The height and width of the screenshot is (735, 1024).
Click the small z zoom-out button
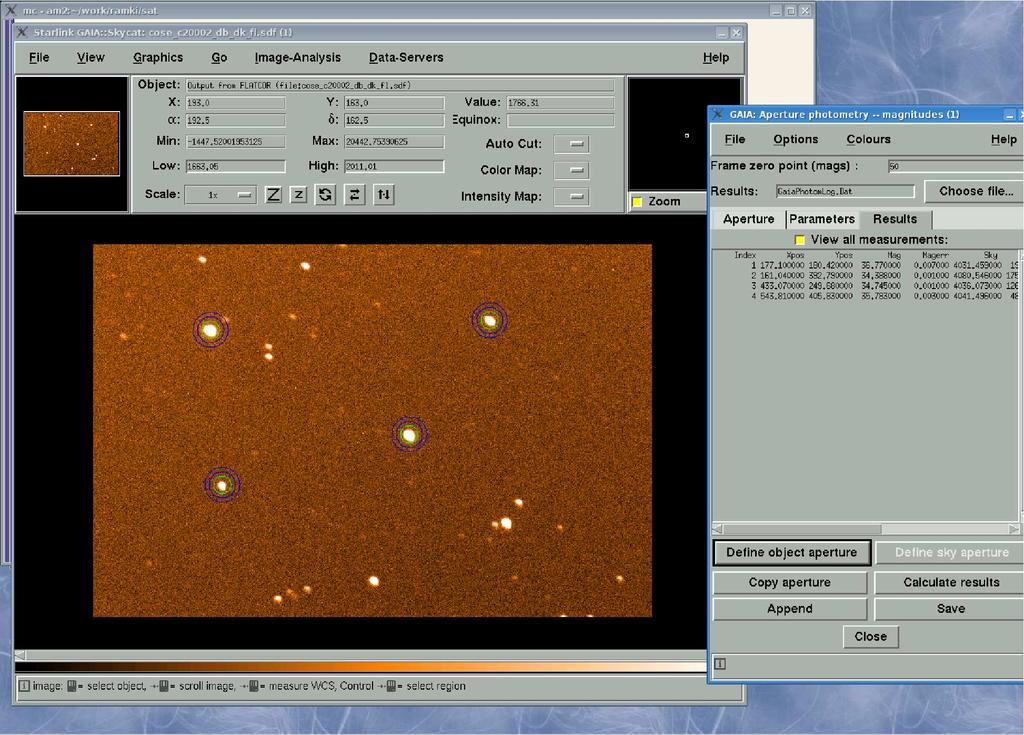(x=298, y=194)
